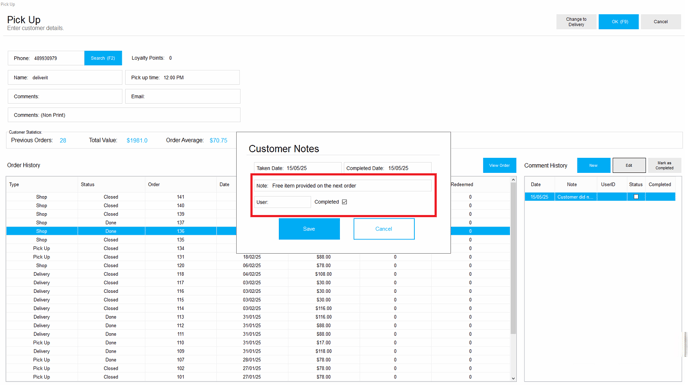Click Completed column header in Comment History

660,184
